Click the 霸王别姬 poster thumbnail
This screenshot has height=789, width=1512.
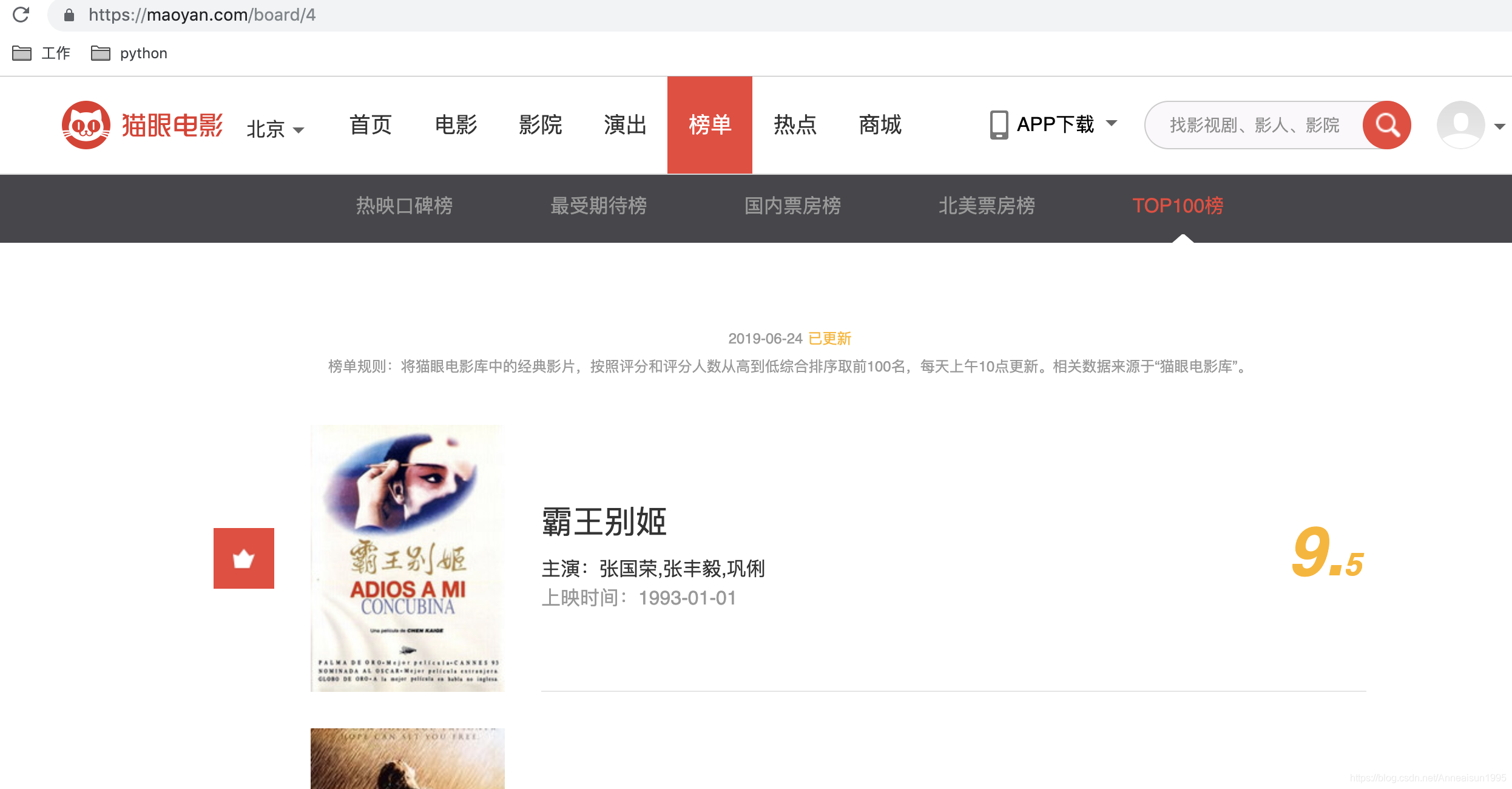pyautogui.click(x=407, y=558)
